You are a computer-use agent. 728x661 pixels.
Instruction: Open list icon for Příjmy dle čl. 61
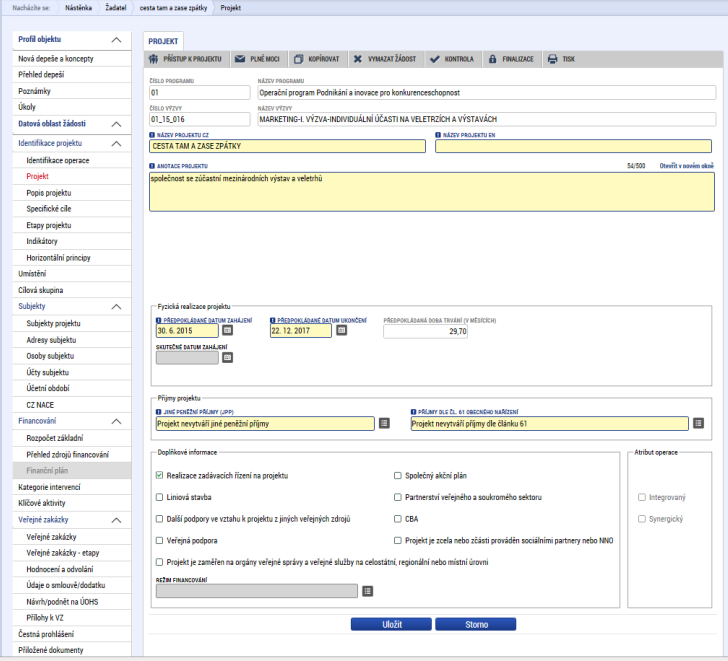pyautogui.click(x=698, y=423)
